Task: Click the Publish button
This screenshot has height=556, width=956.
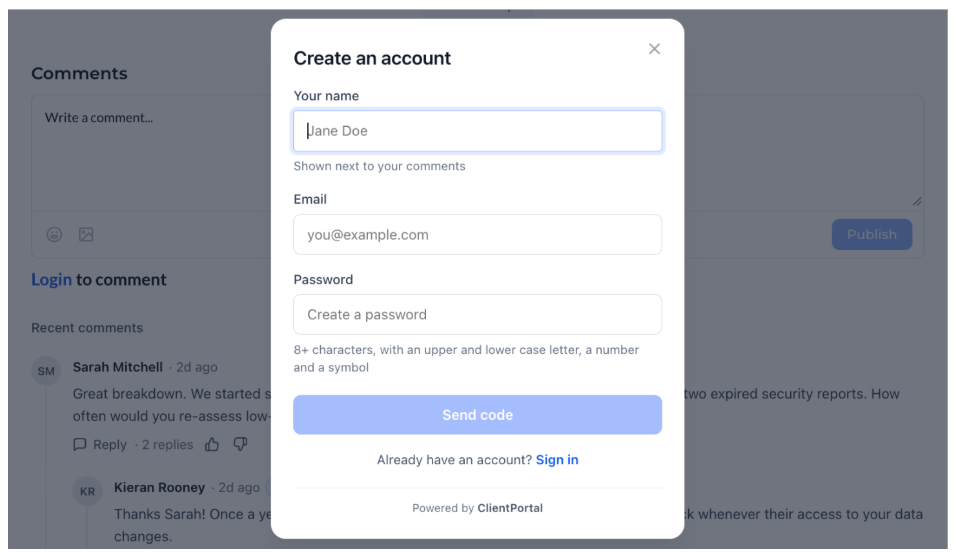Action: pyautogui.click(x=872, y=234)
